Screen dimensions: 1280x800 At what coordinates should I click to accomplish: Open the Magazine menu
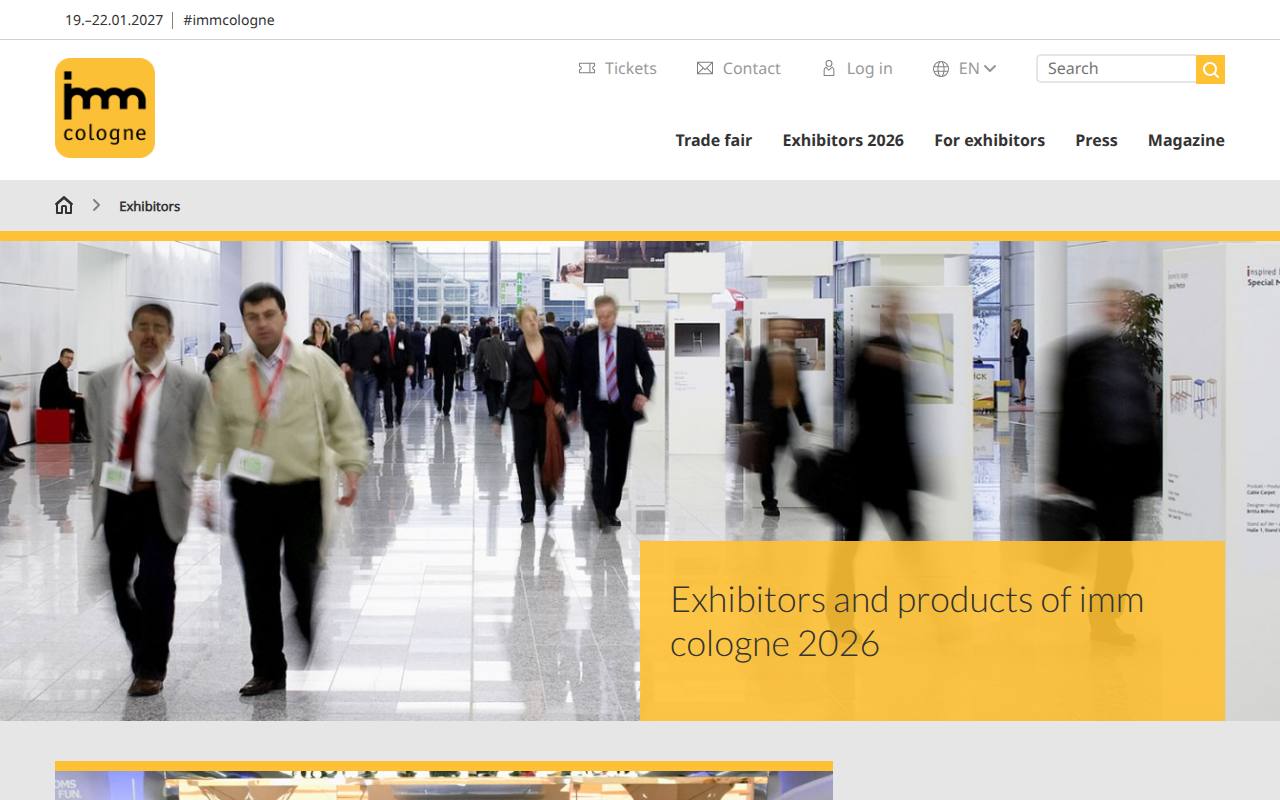(1186, 140)
